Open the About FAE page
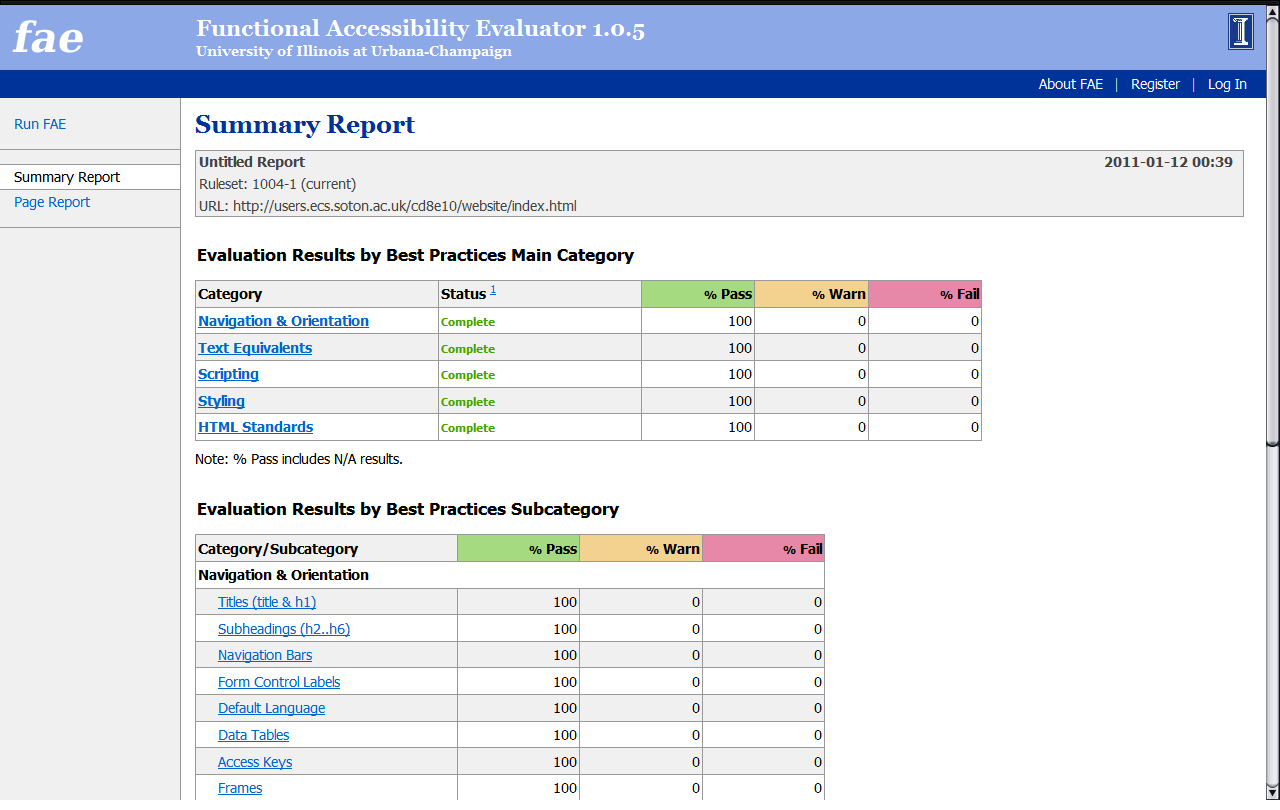The image size is (1280, 810). 1070,84
